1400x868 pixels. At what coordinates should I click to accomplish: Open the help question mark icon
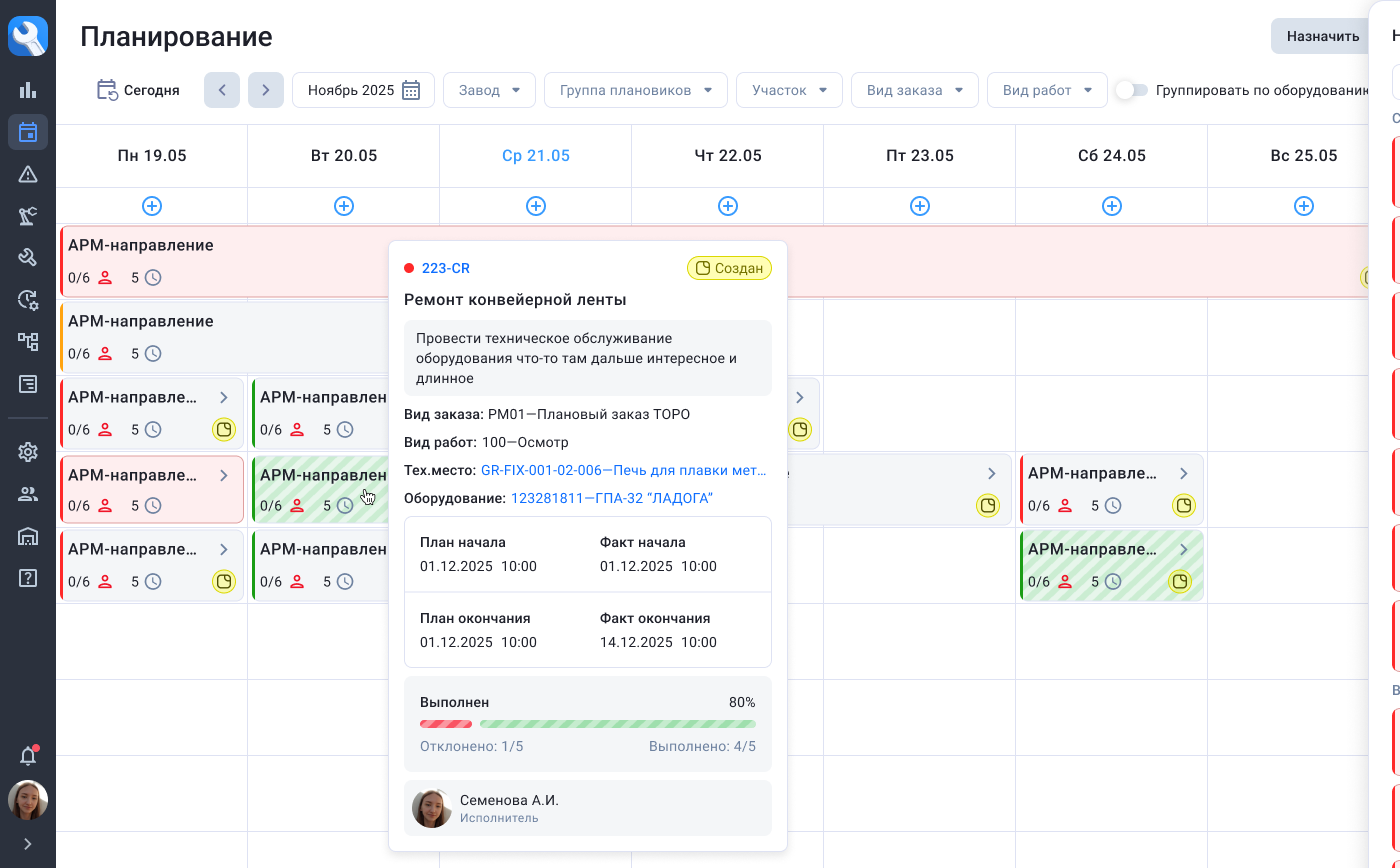pos(28,578)
